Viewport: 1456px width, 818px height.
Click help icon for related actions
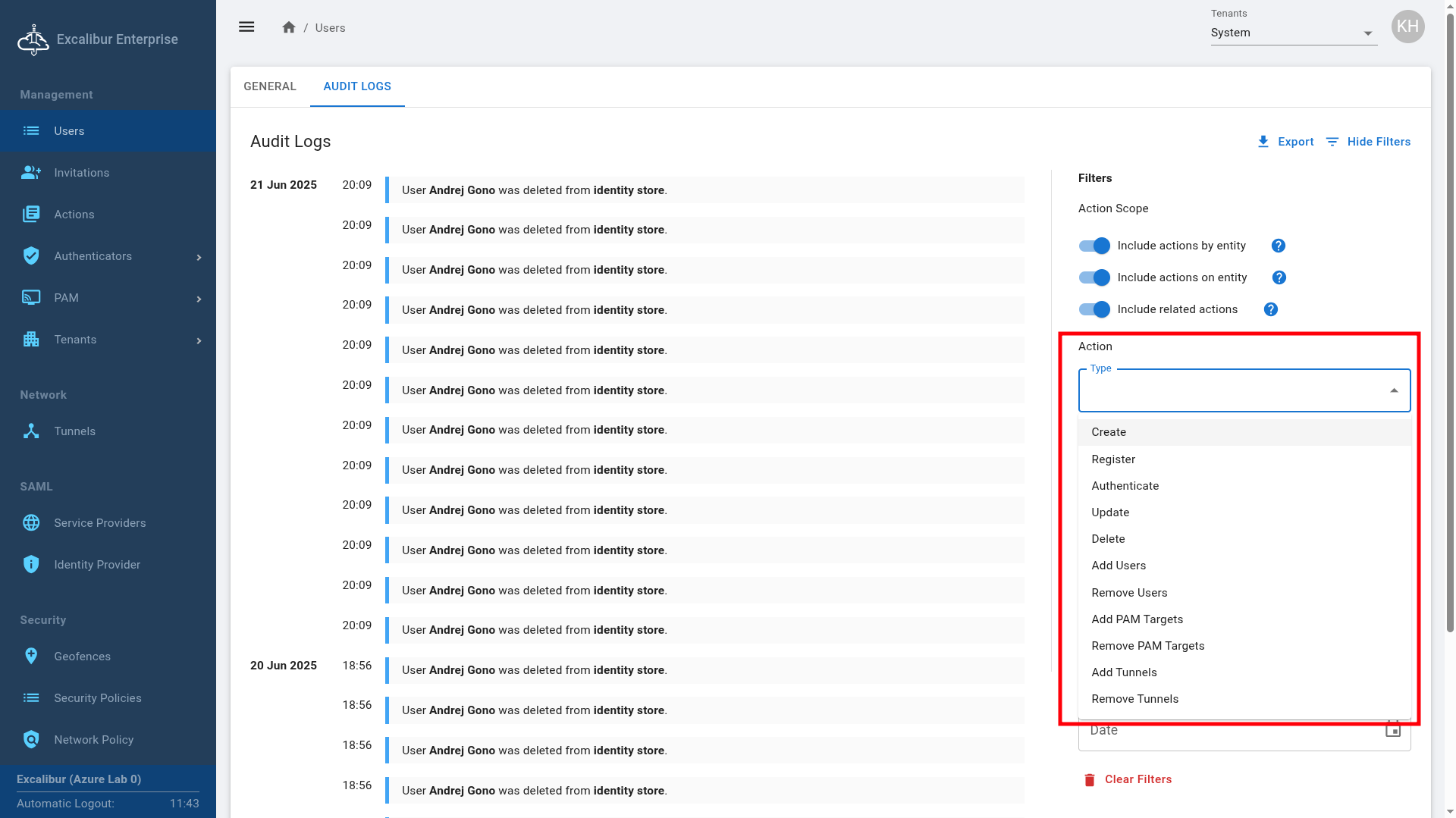click(1270, 309)
